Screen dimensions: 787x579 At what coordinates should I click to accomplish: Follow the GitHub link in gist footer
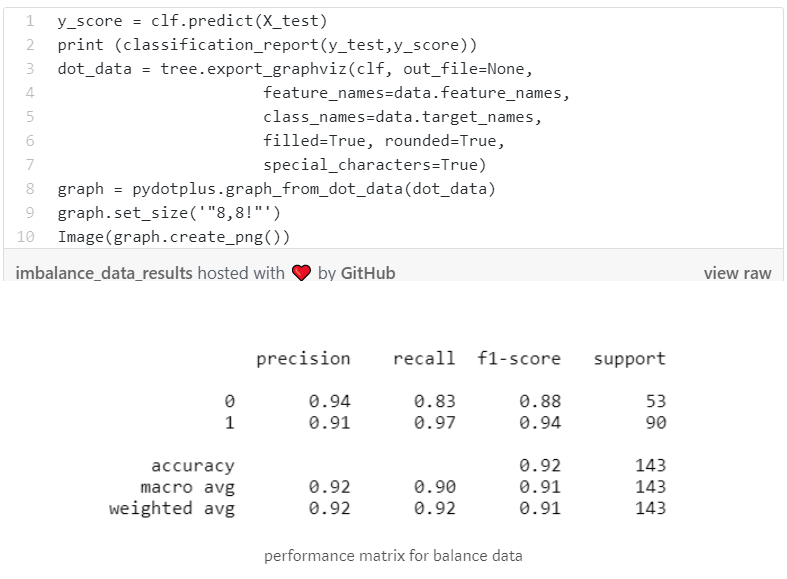point(368,272)
